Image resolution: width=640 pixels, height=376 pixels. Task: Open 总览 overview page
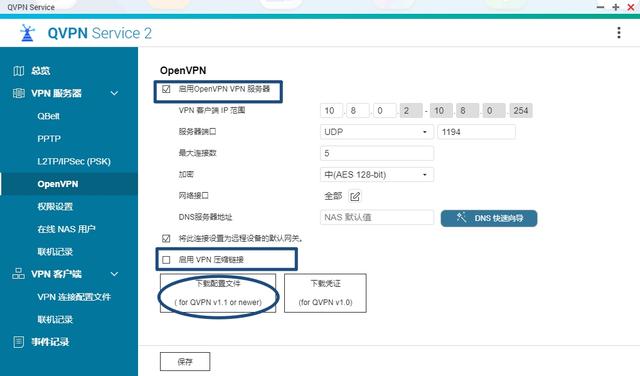[40, 71]
